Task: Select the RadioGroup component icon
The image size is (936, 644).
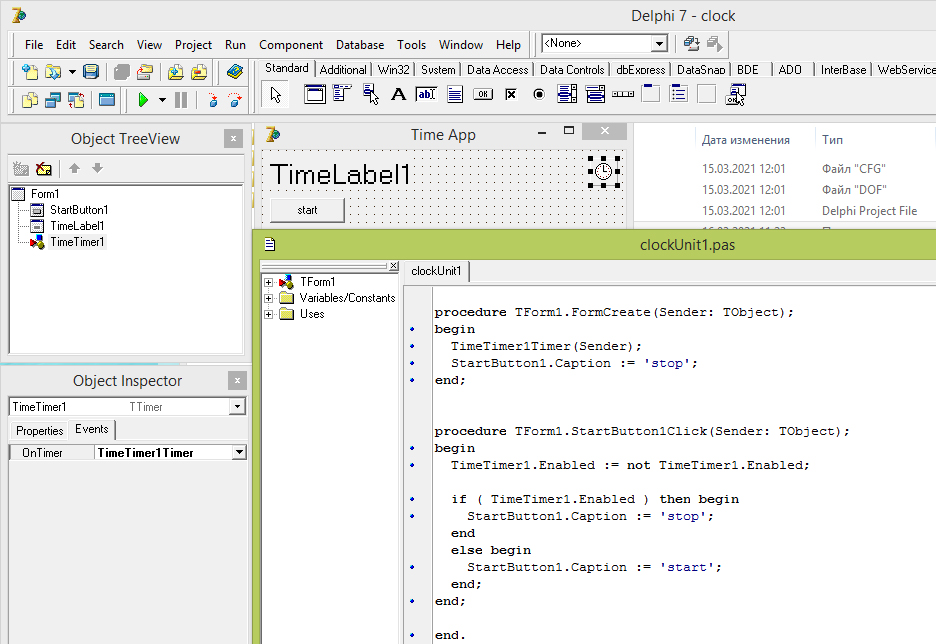Action: coord(679,94)
